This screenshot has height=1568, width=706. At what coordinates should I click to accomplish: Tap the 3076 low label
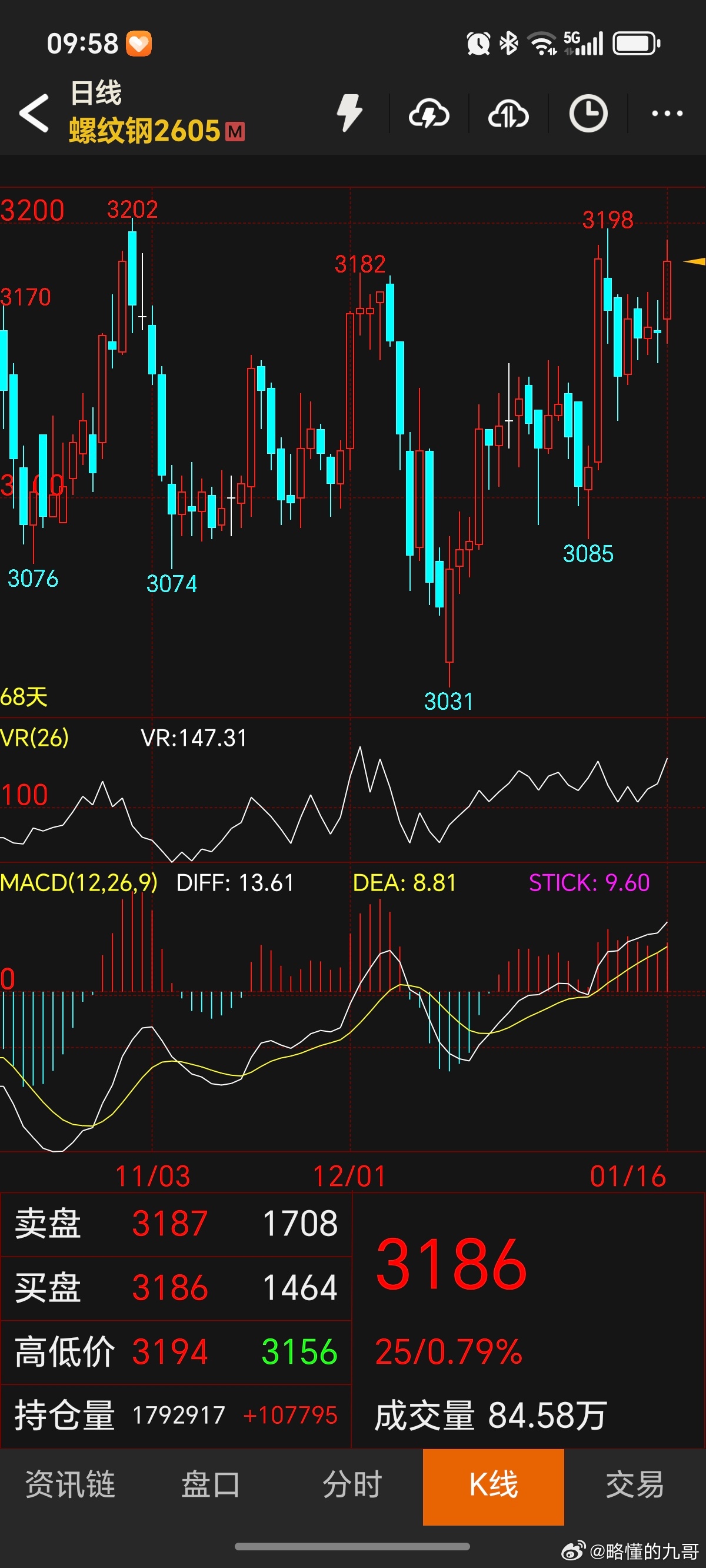33,578
